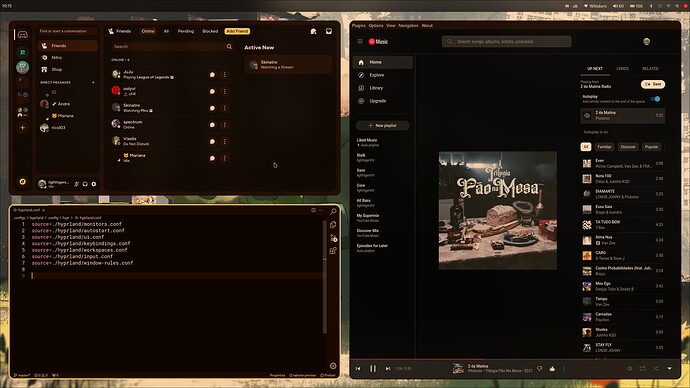
Task: Open YouTube Music hamburger guide menu
Action: click(x=360, y=41)
